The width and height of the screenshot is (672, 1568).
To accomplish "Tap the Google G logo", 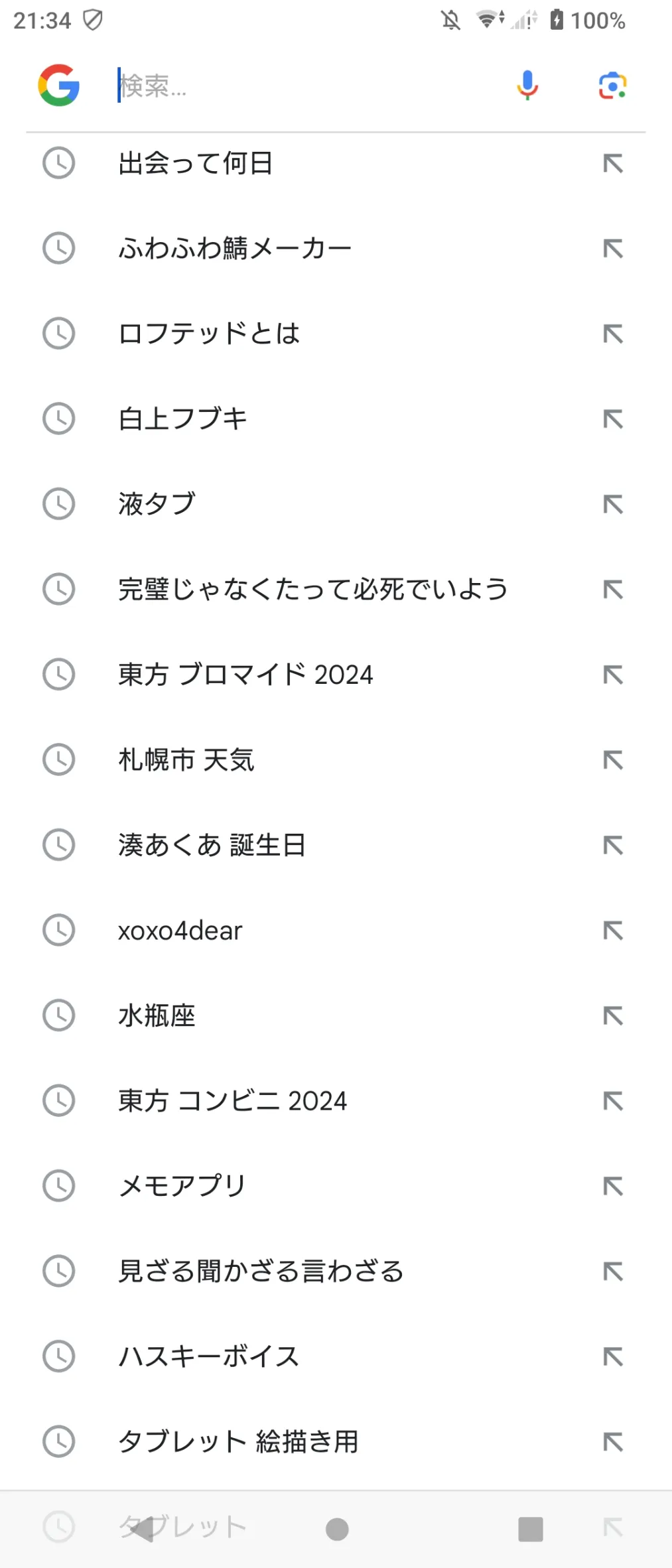I will 59,86.
